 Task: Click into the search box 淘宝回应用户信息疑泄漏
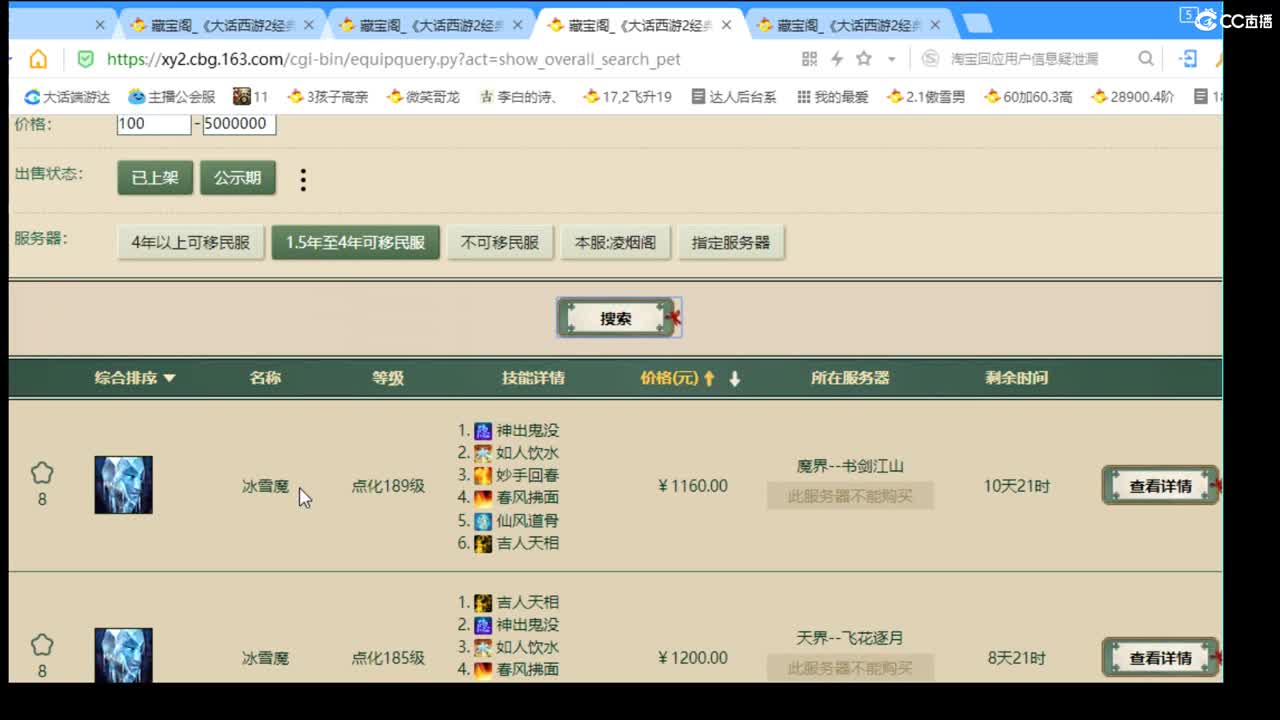[1025, 59]
